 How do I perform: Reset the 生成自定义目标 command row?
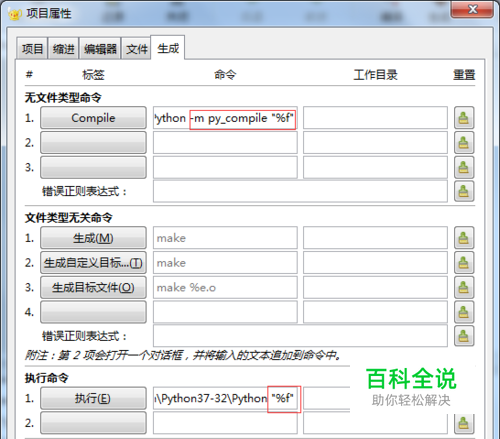(464, 263)
